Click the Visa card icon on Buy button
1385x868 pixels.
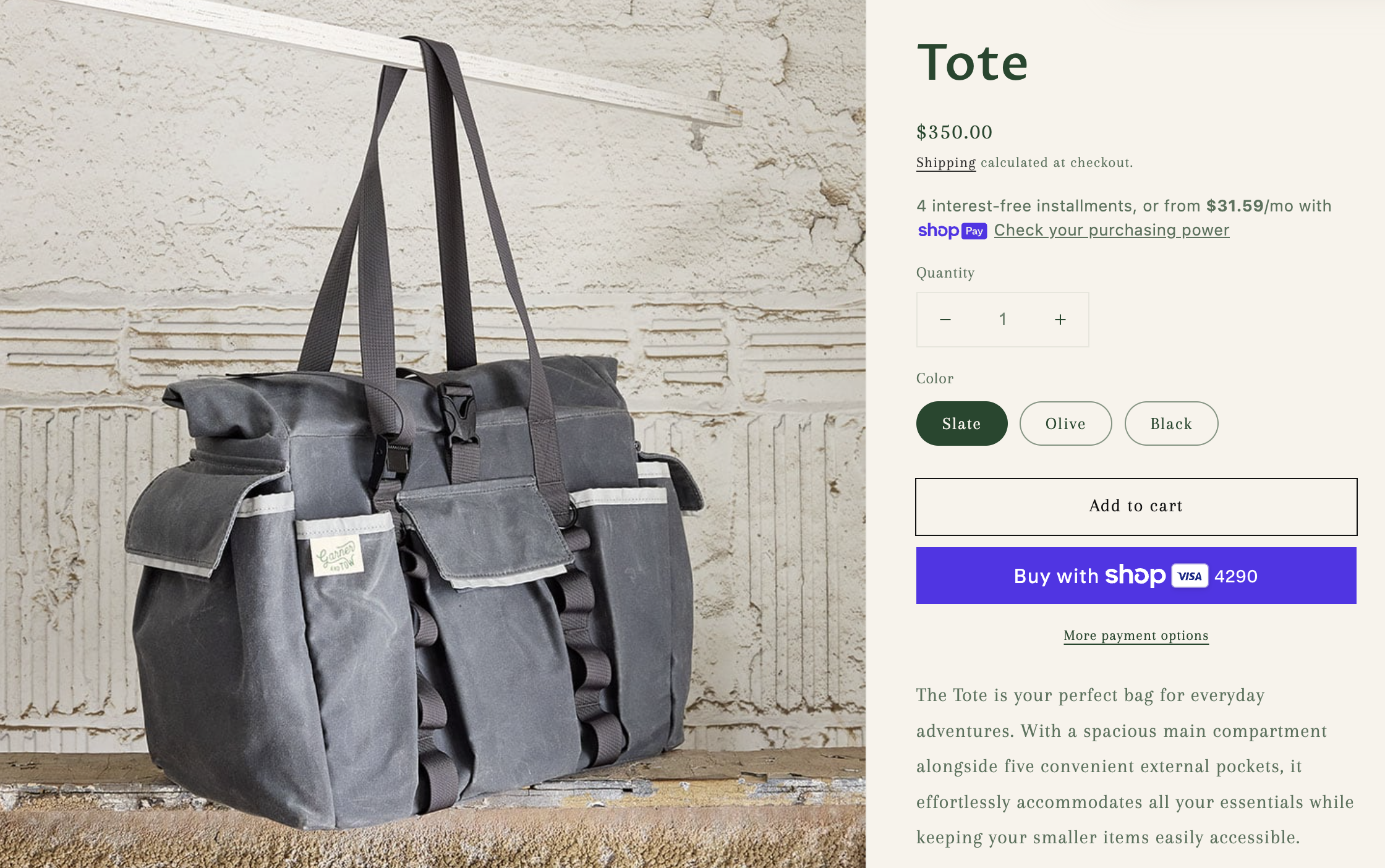[1190, 576]
